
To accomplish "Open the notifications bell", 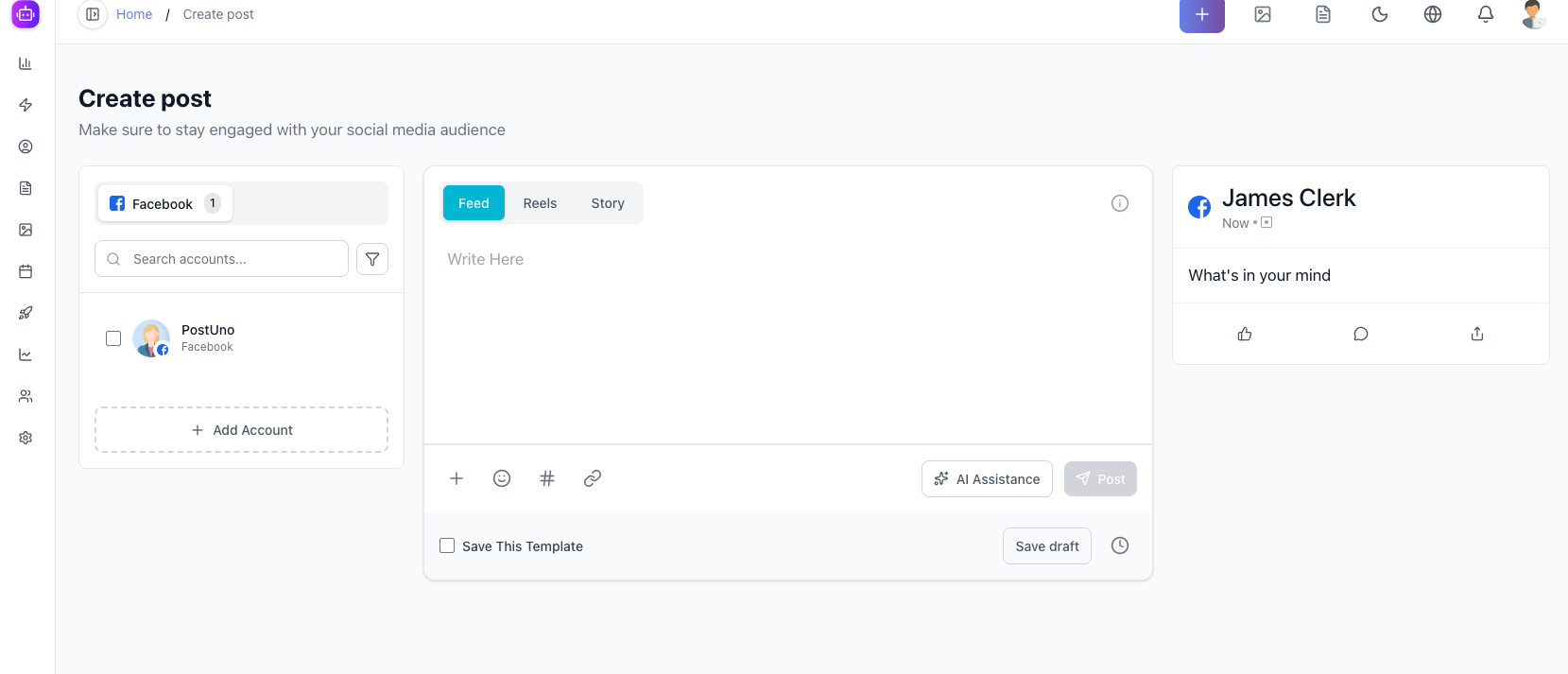I will [1486, 14].
